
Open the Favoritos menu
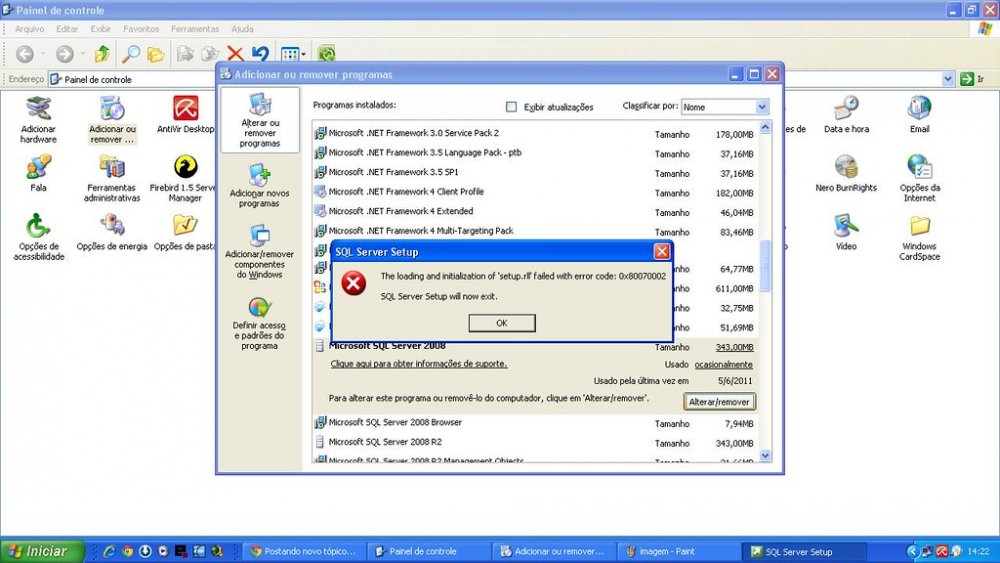141,29
